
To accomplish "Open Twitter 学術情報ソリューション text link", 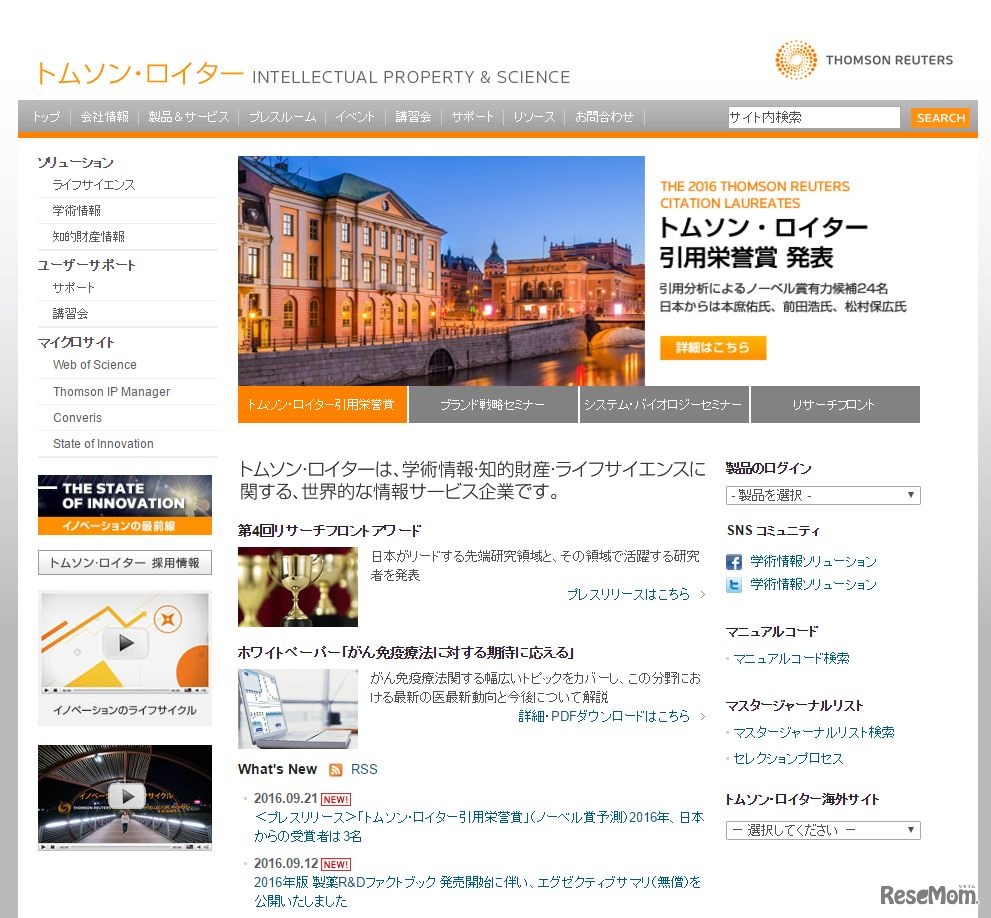I will coord(813,584).
